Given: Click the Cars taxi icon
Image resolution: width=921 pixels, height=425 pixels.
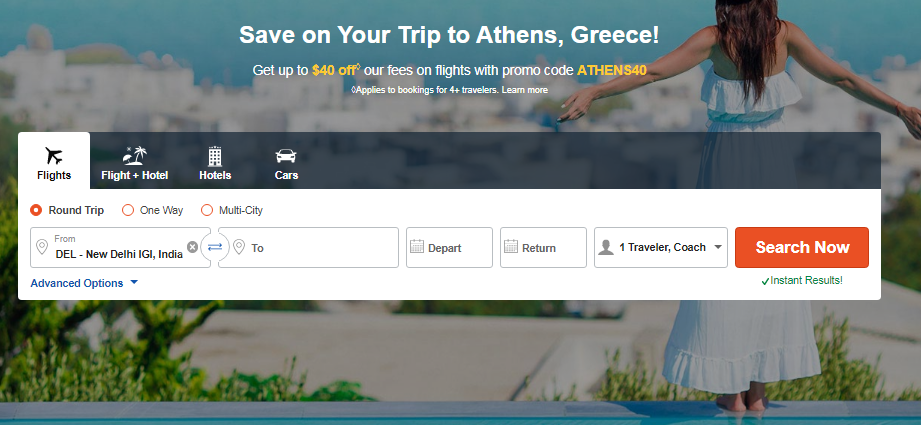Looking at the screenshot, I should [286, 156].
